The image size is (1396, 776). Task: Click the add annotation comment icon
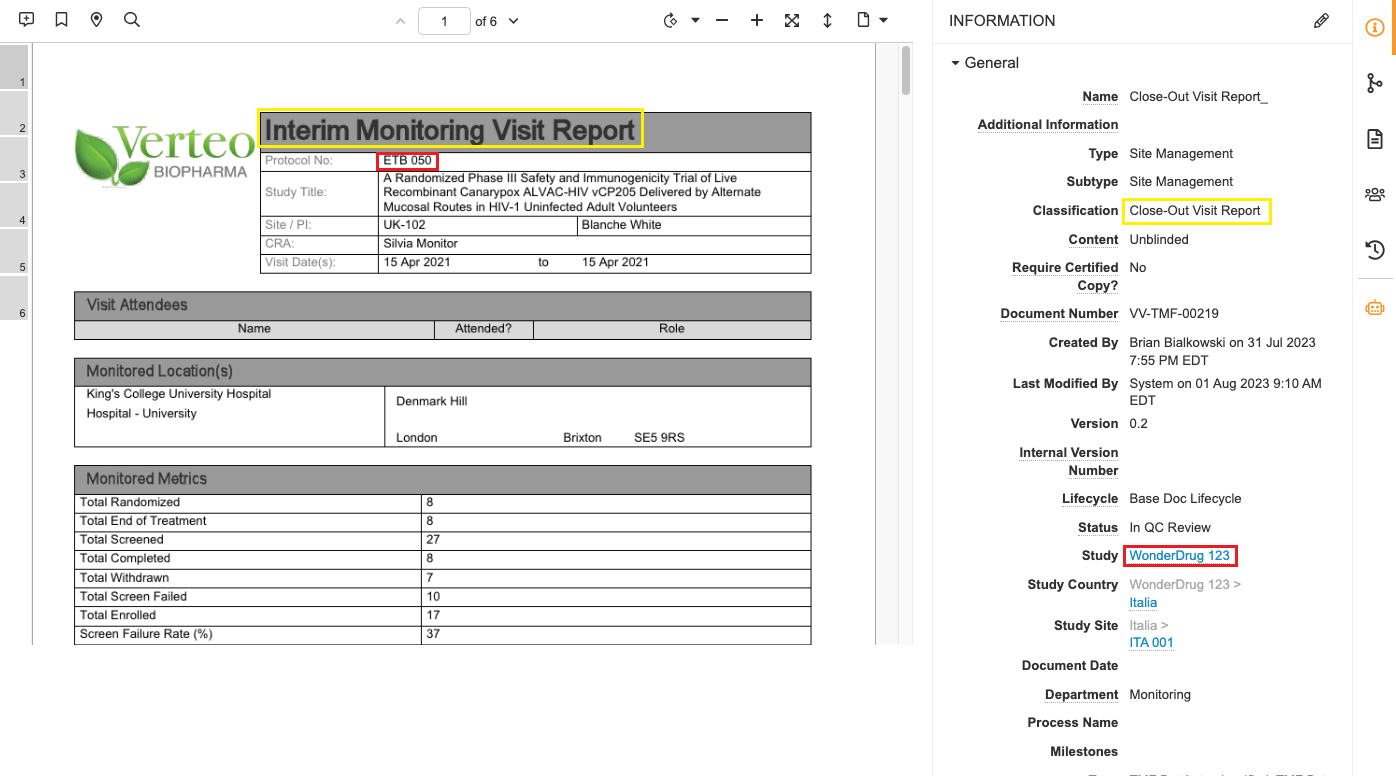[27, 20]
